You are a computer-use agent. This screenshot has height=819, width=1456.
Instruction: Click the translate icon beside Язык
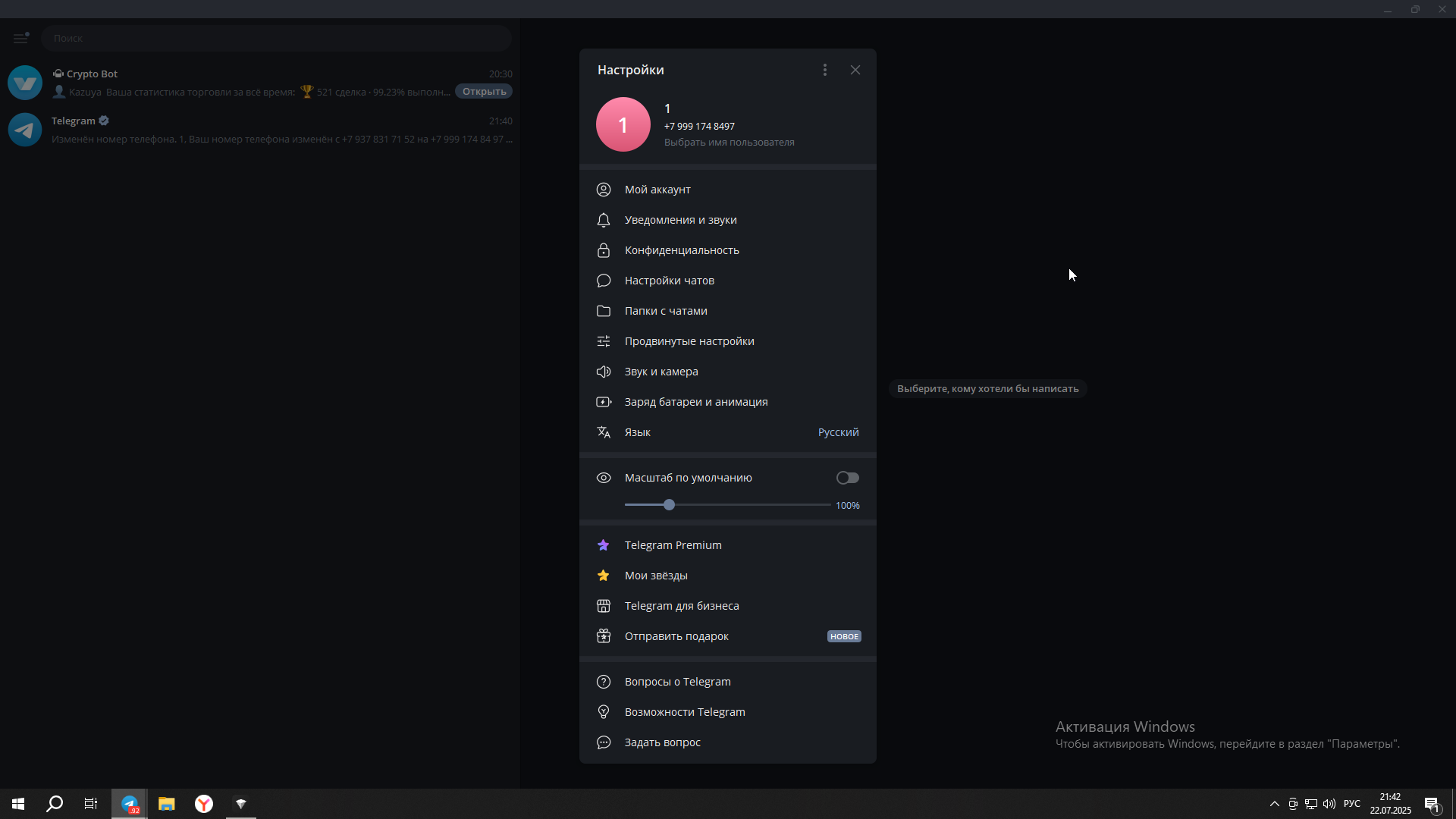(604, 432)
